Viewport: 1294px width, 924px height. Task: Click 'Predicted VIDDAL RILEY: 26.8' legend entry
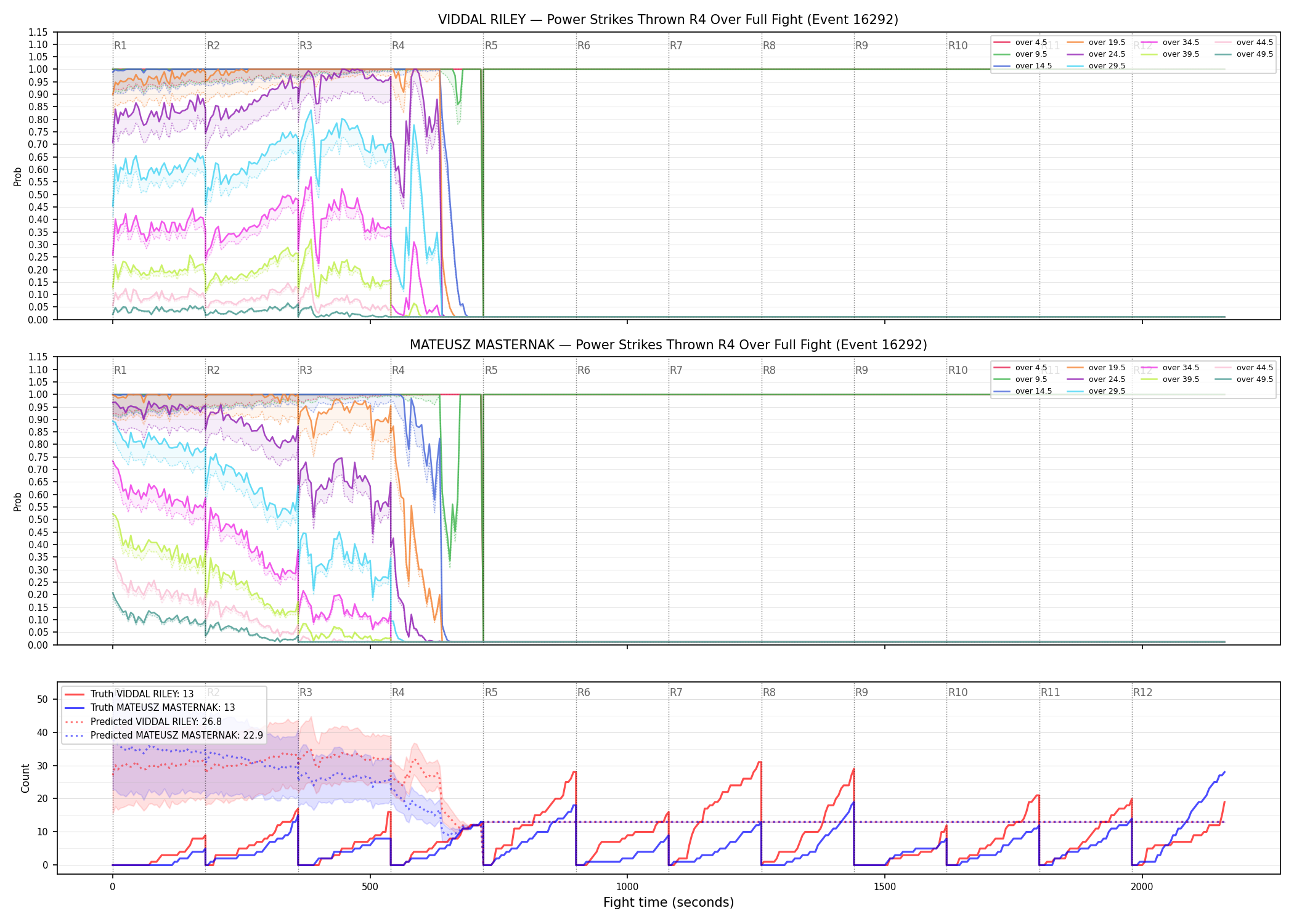tap(143, 721)
